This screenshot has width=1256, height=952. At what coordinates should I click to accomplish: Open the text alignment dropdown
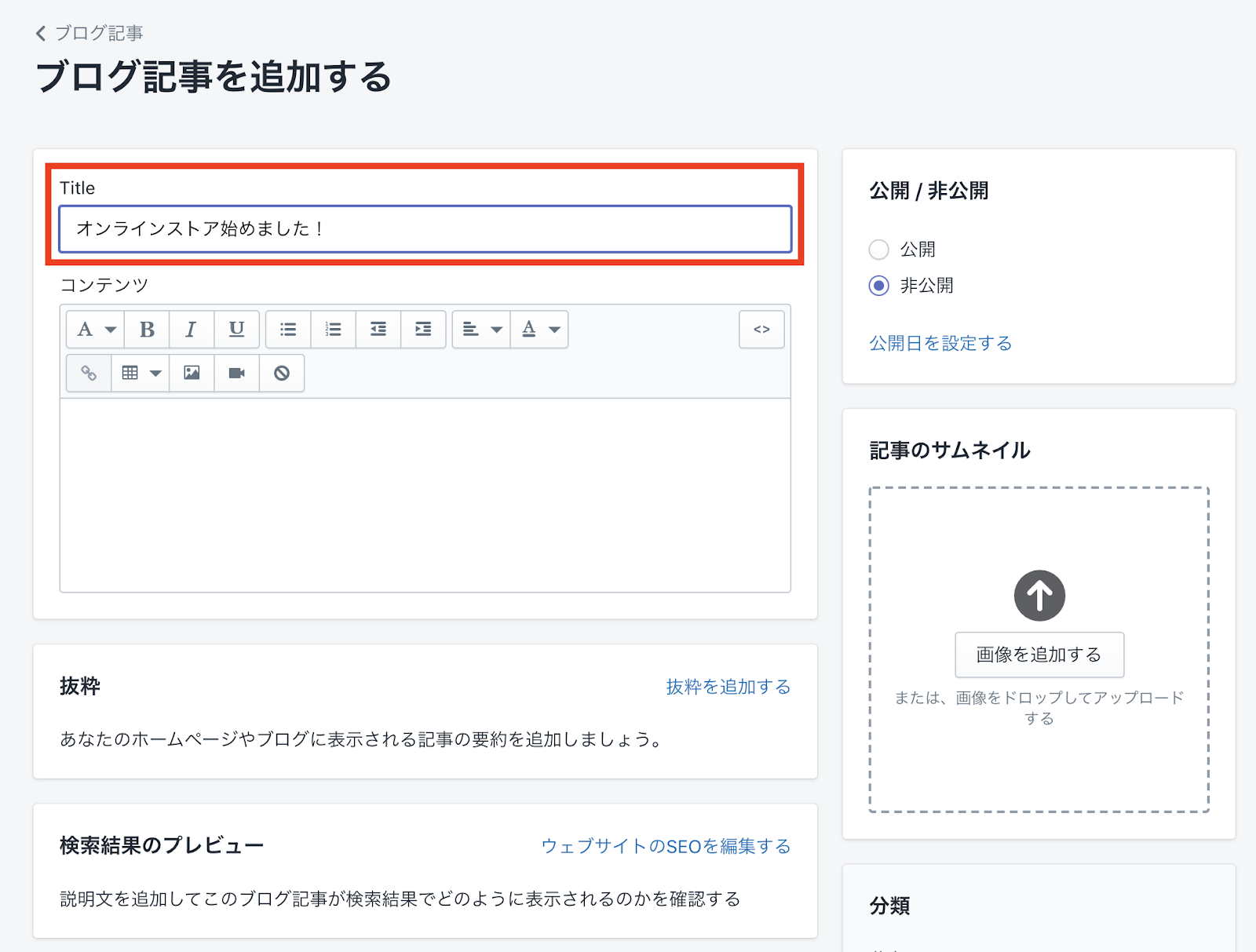481,330
